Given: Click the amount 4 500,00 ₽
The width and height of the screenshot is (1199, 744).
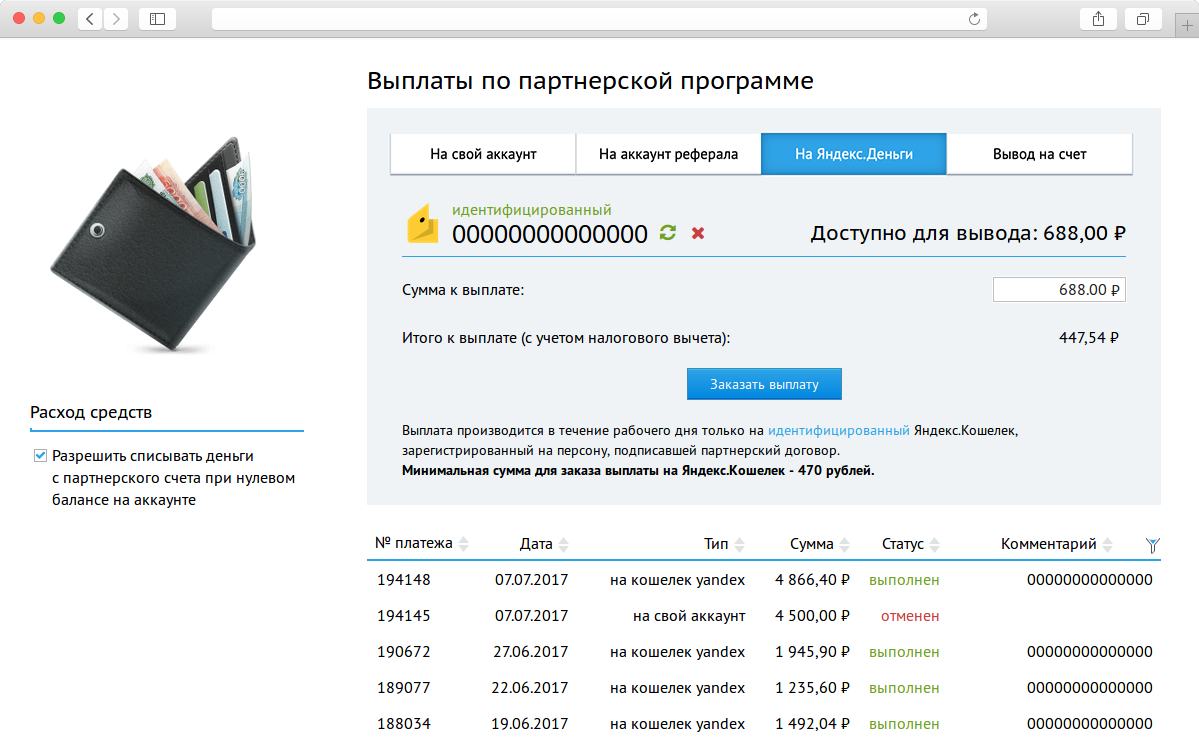Looking at the screenshot, I should (x=812, y=616).
